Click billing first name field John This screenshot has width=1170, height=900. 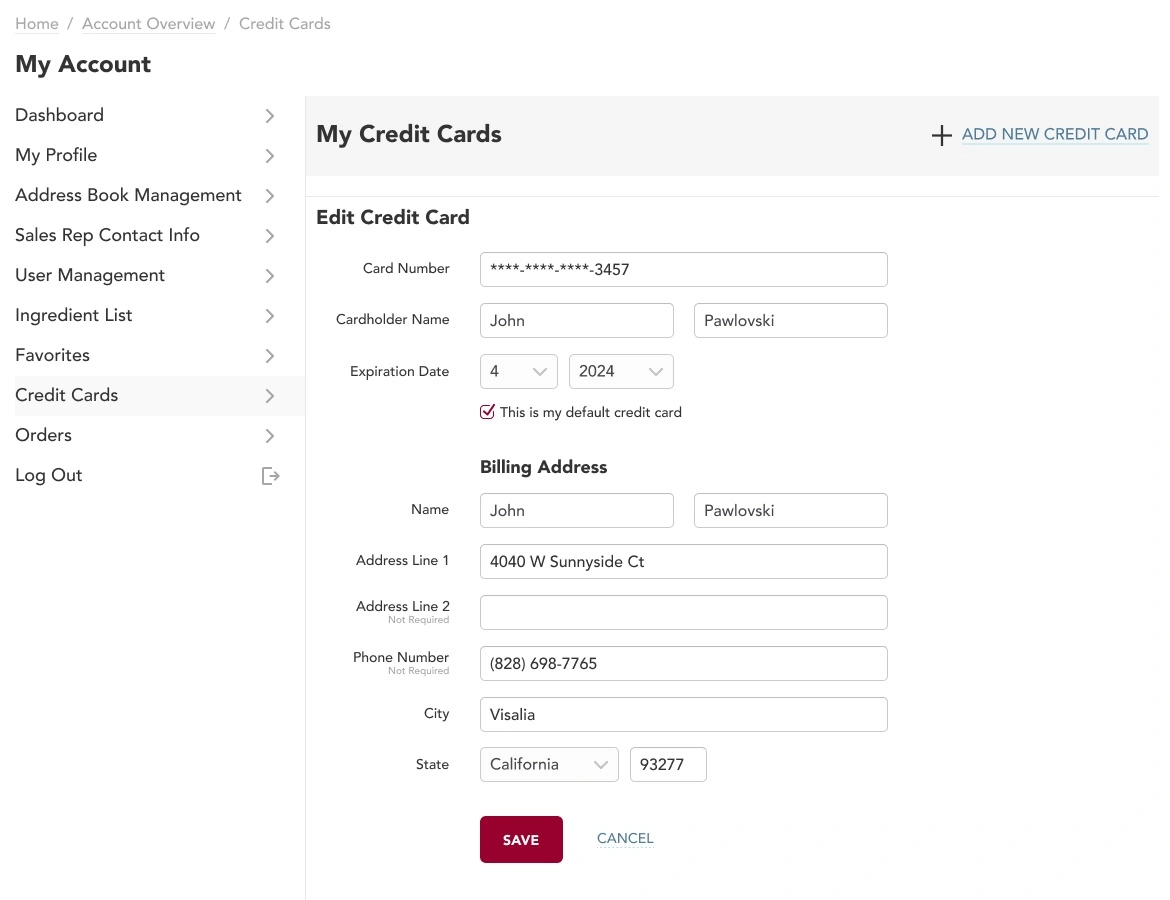pos(577,510)
